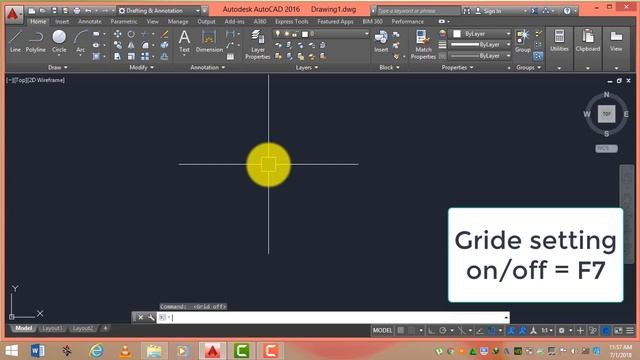Open the annotation scale 1:1 dropdown
Viewport: 640px width, 360px height.
(547, 330)
